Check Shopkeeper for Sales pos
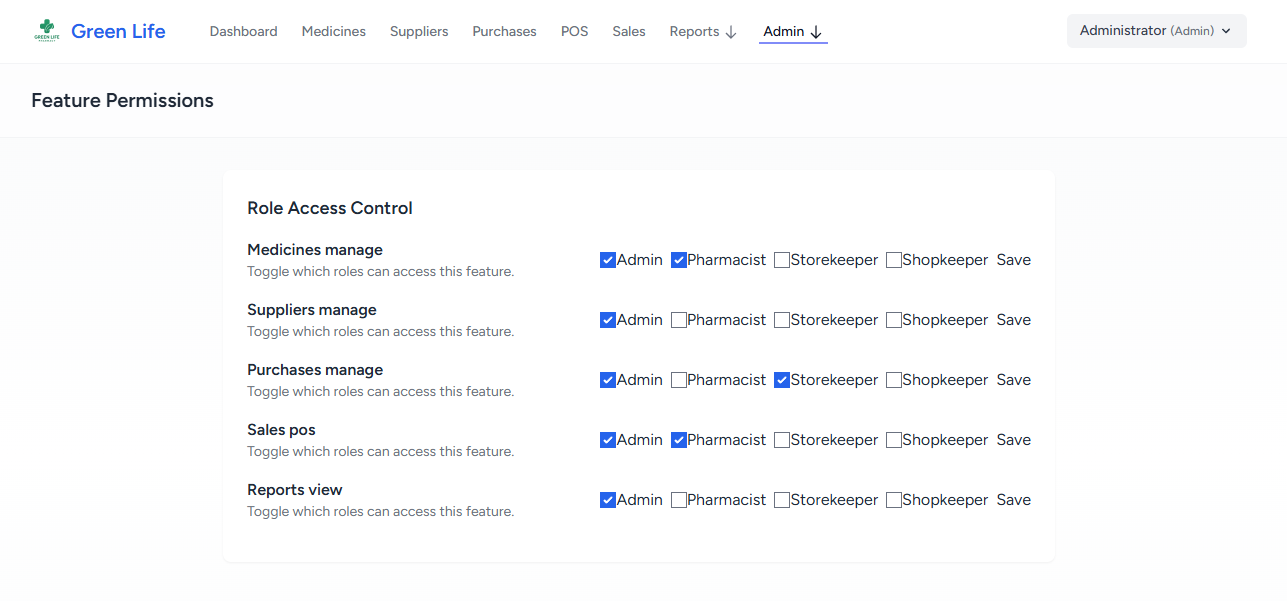 pos(893,439)
